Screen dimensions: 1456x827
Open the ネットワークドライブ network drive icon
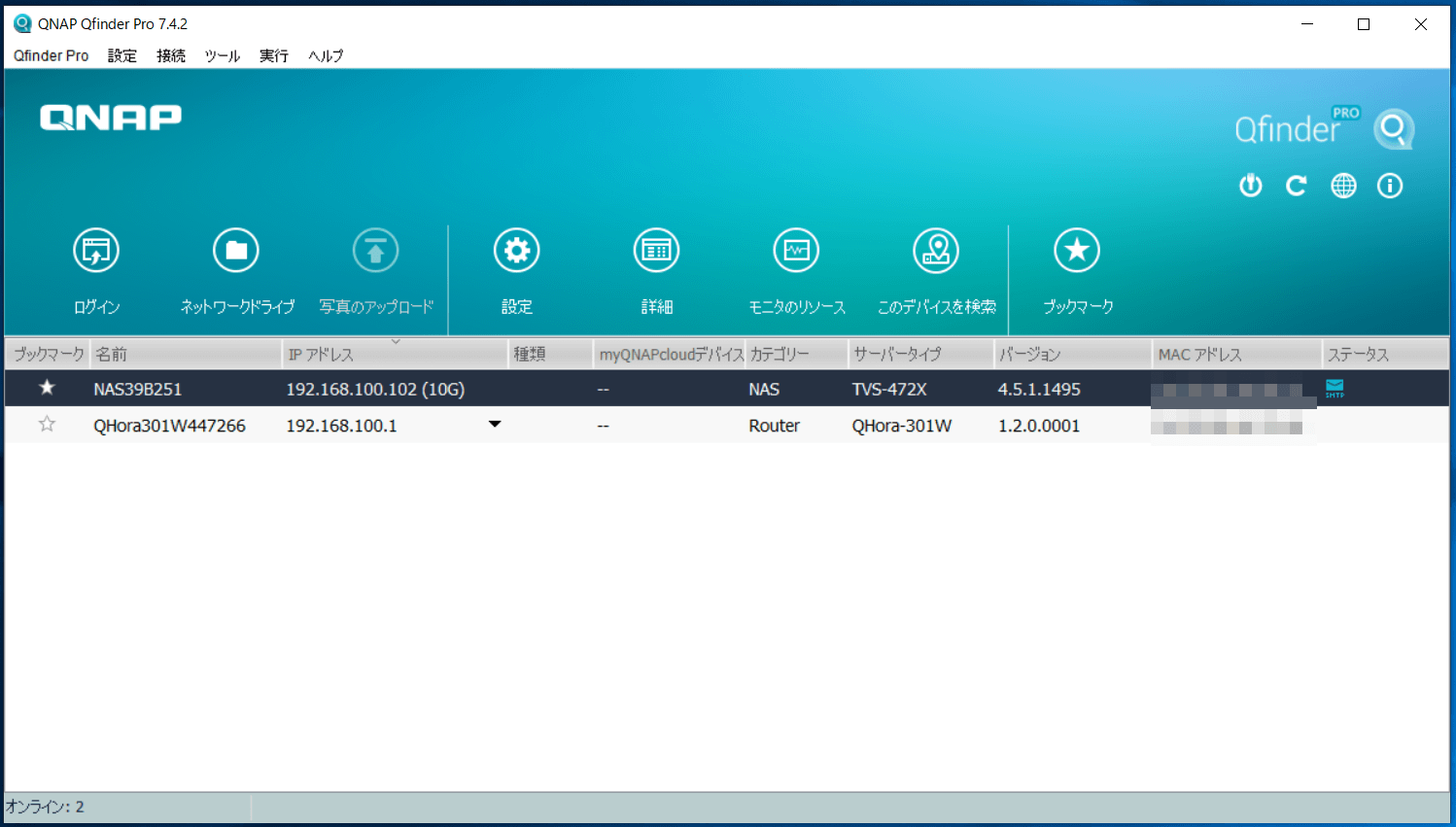[236, 251]
